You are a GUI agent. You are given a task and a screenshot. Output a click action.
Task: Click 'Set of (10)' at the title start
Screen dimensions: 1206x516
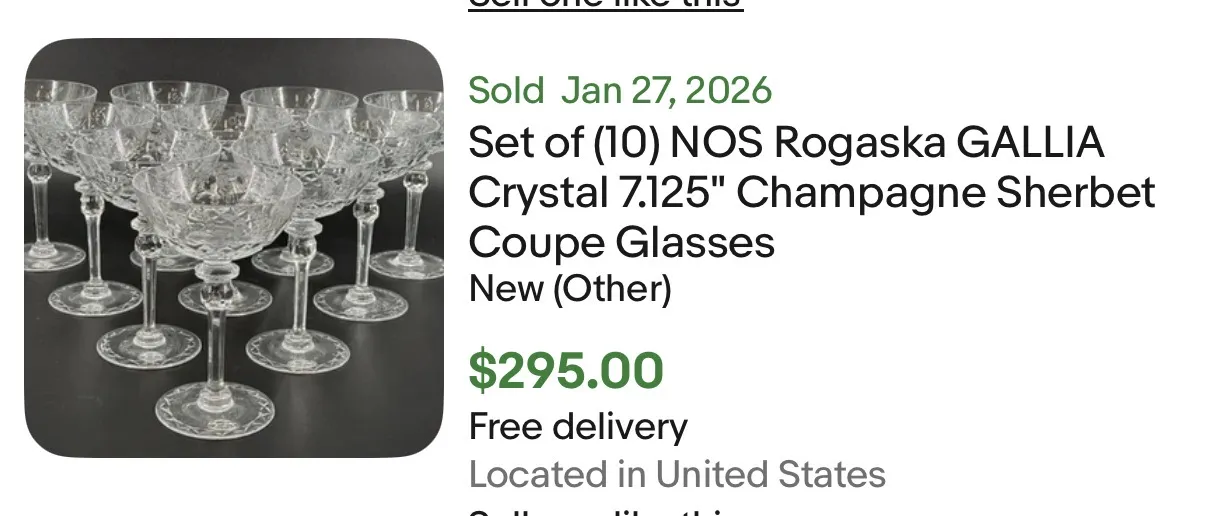point(563,143)
